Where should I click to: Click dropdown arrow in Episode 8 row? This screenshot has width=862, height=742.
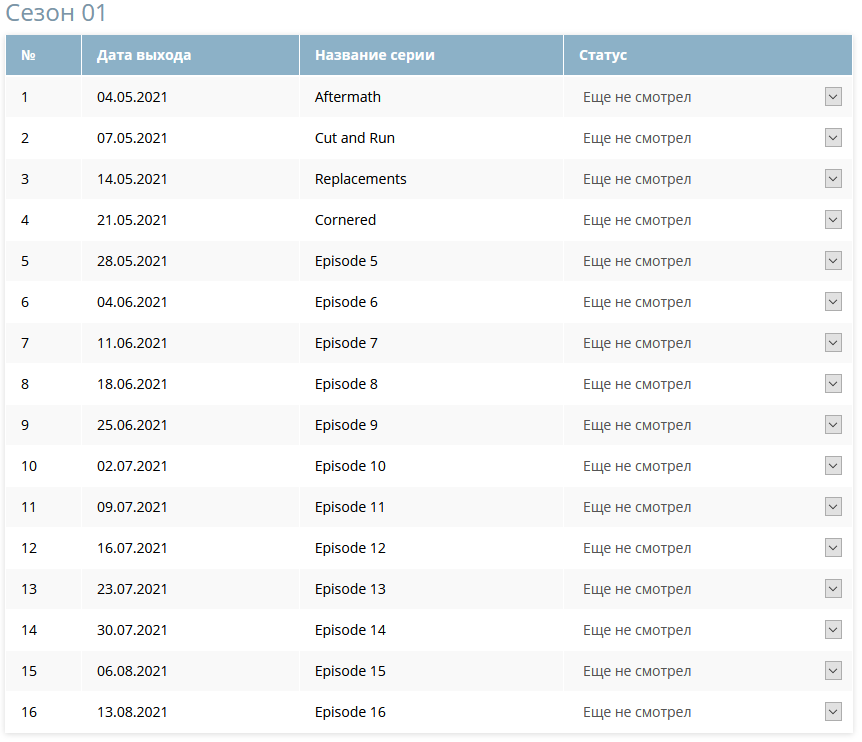(833, 384)
